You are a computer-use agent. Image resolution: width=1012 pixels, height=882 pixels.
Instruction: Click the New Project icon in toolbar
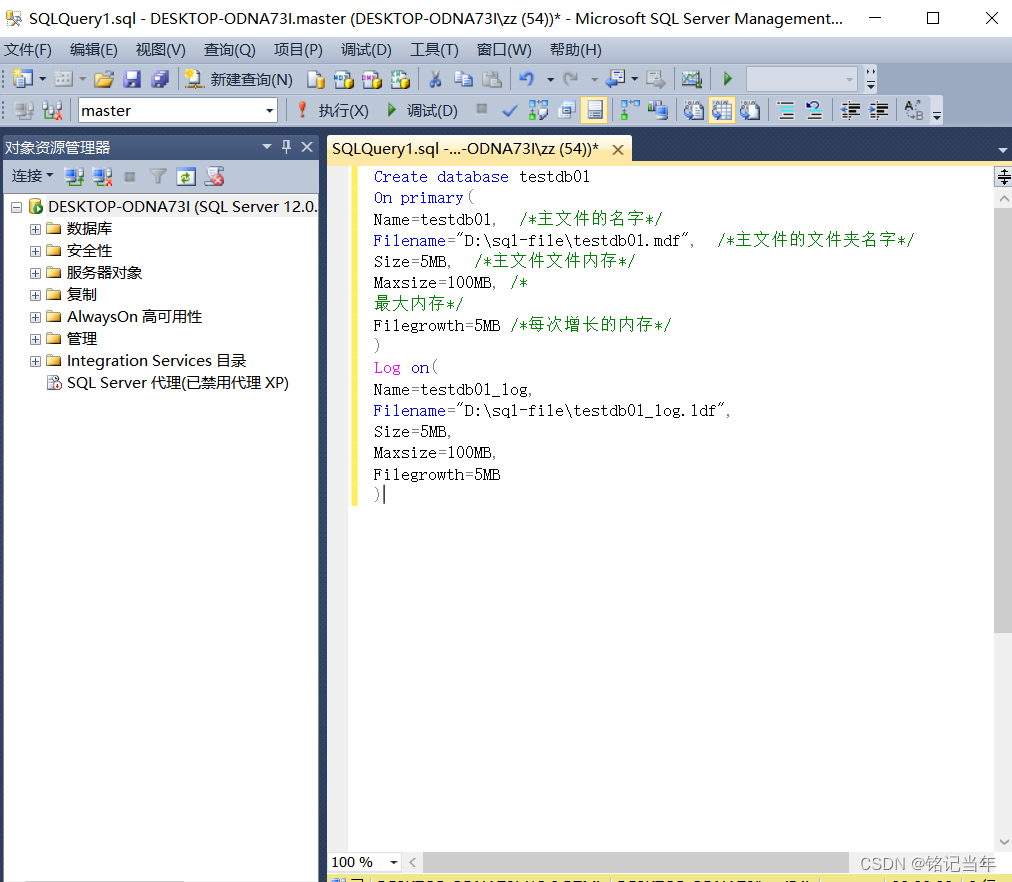pos(23,79)
